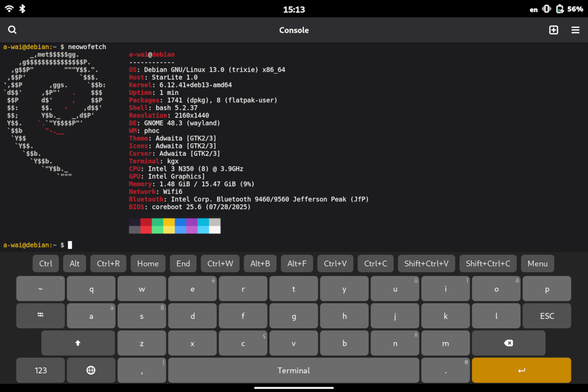The height and width of the screenshot is (392, 588).
Task: Switch to 123 numbers layout
Action: [x=40, y=370]
